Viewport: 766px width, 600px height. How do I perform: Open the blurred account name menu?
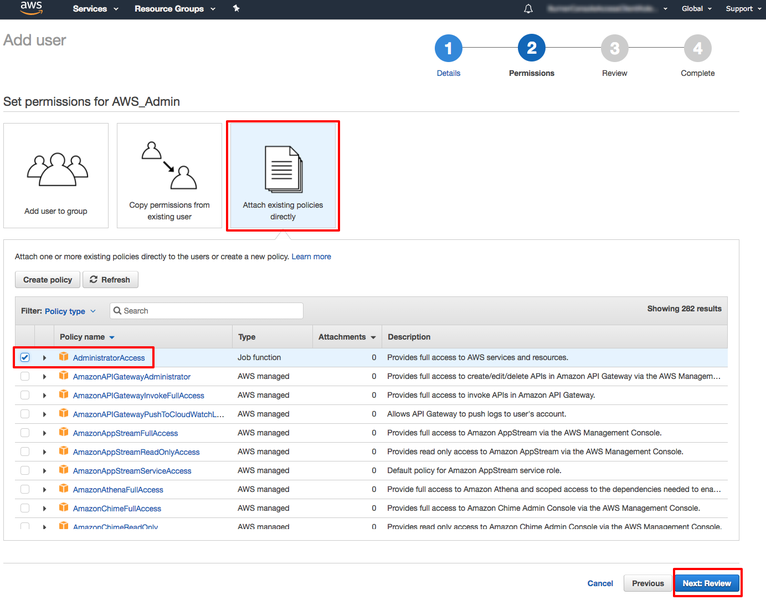coord(607,9)
